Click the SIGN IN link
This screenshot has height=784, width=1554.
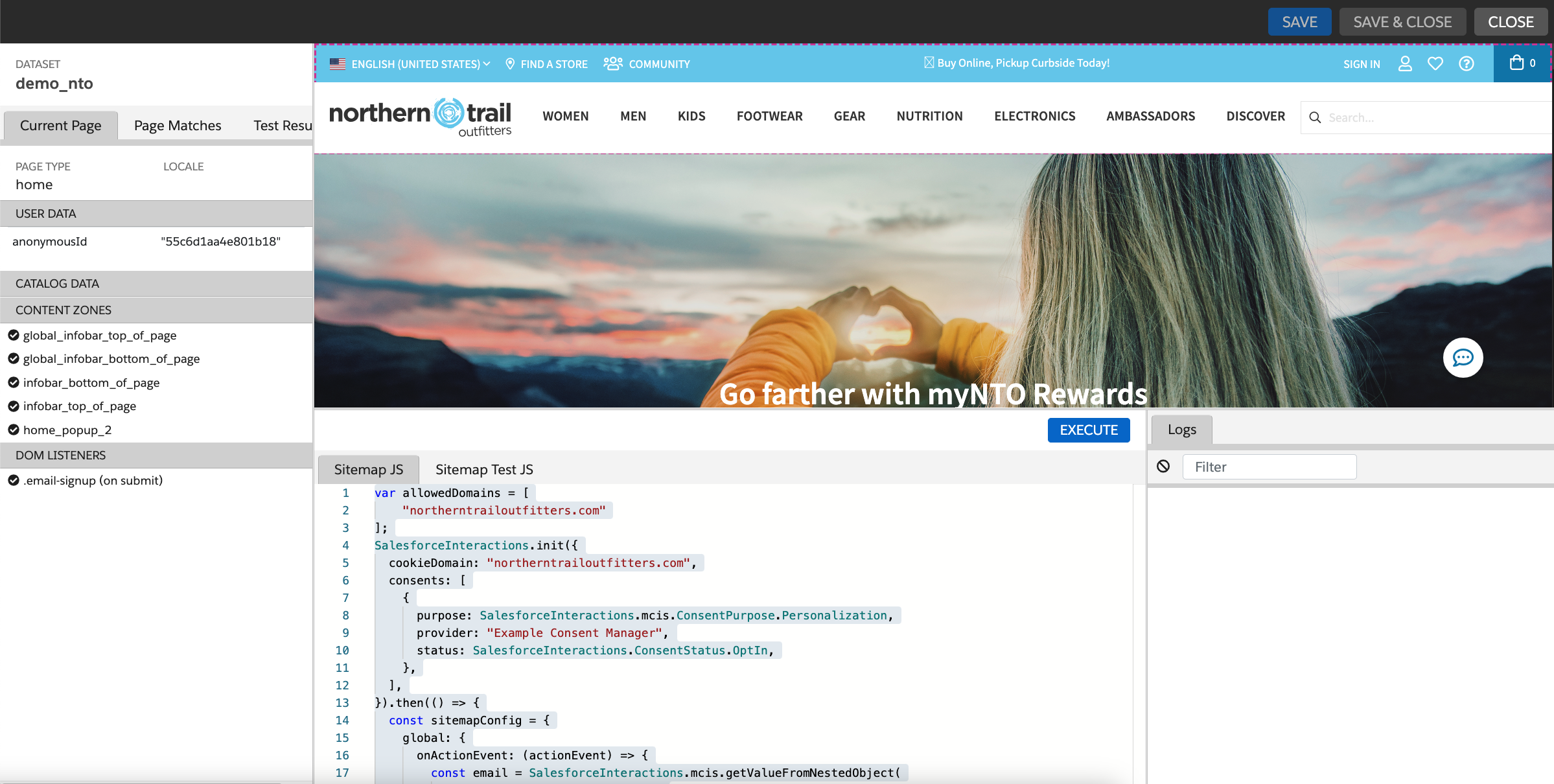1362,64
